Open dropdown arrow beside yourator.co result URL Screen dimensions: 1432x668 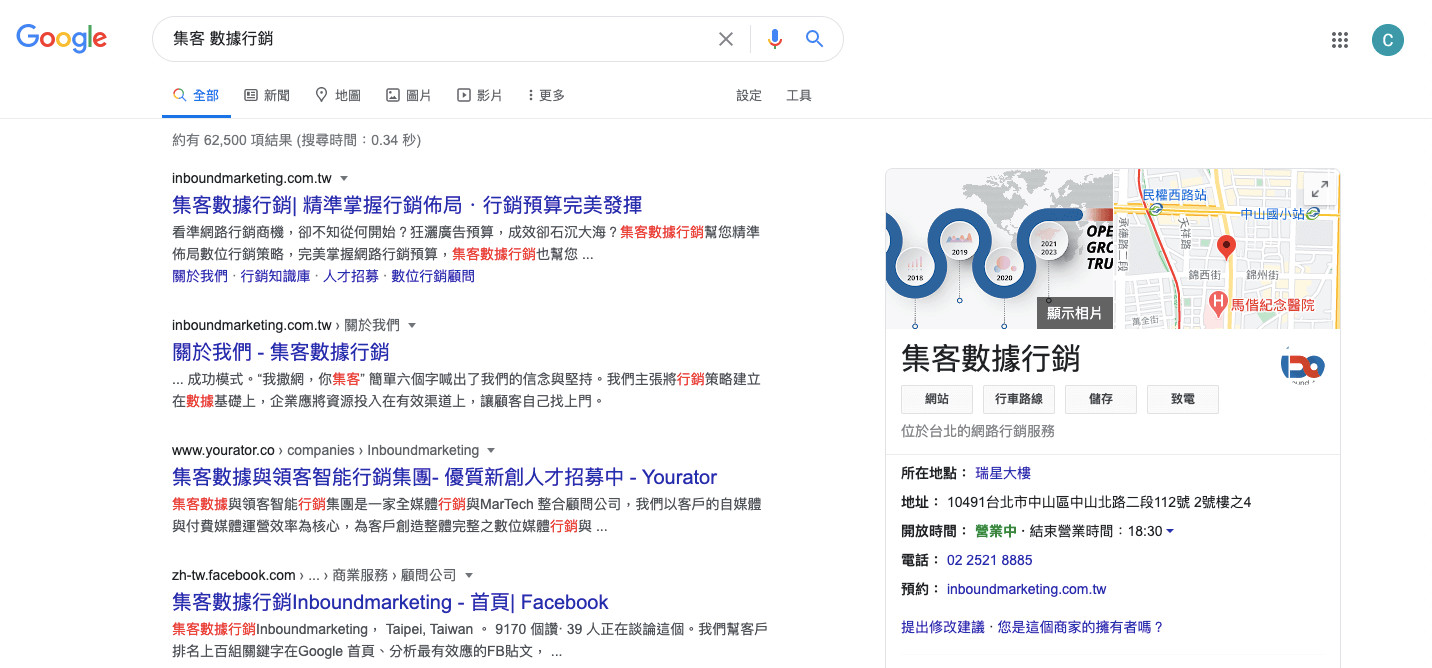pos(491,451)
